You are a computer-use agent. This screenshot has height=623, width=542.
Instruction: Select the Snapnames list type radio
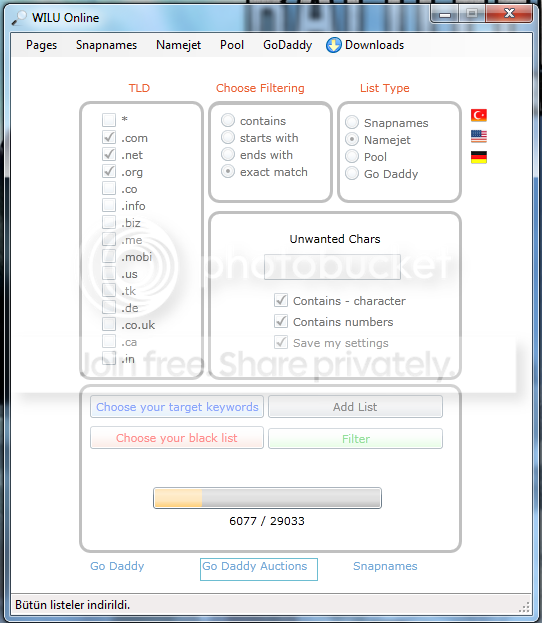pyautogui.click(x=352, y=122)
